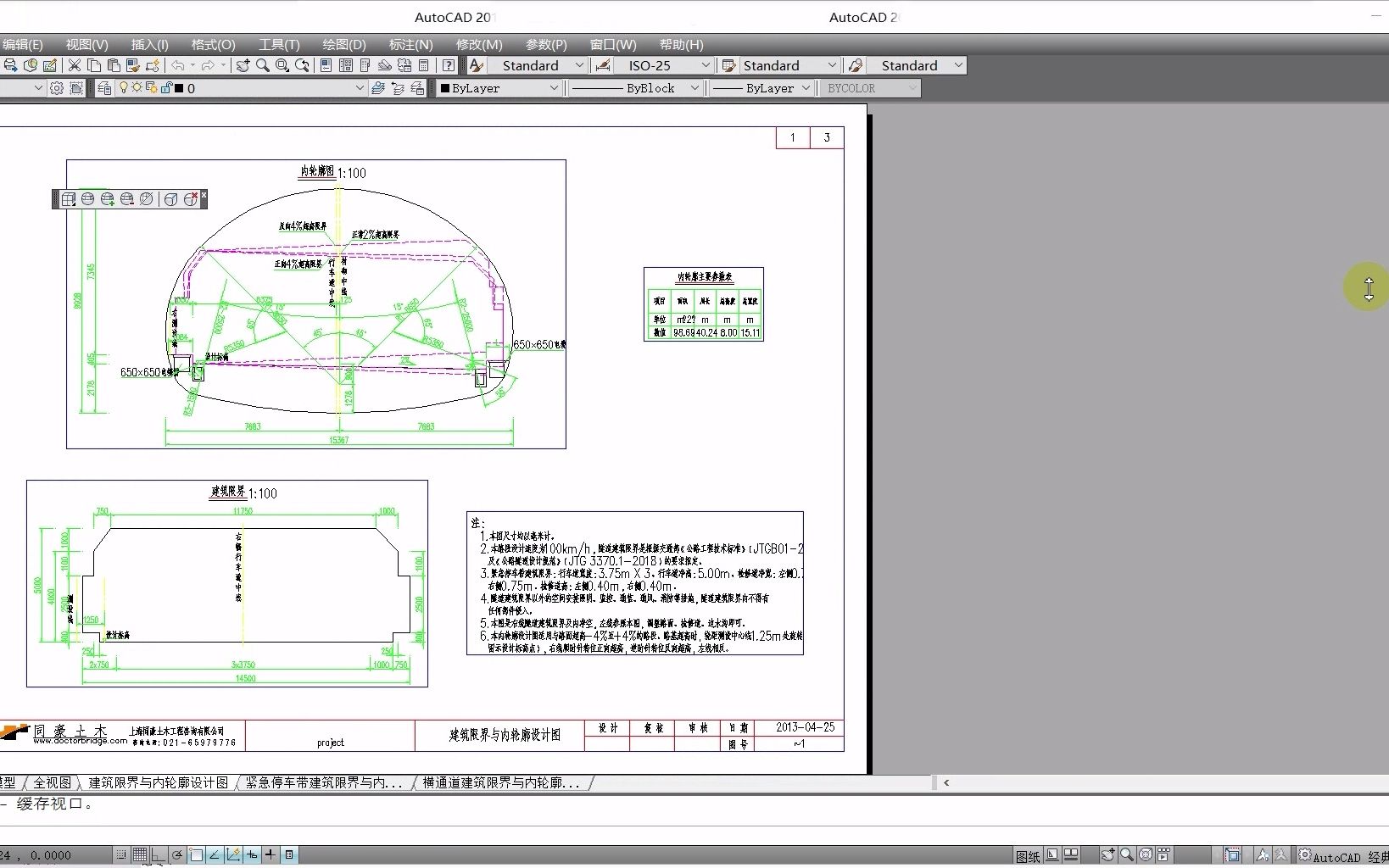Click the ByLayer color swatch
Screen dimensions: 1389x868
[x=447, y=88]
